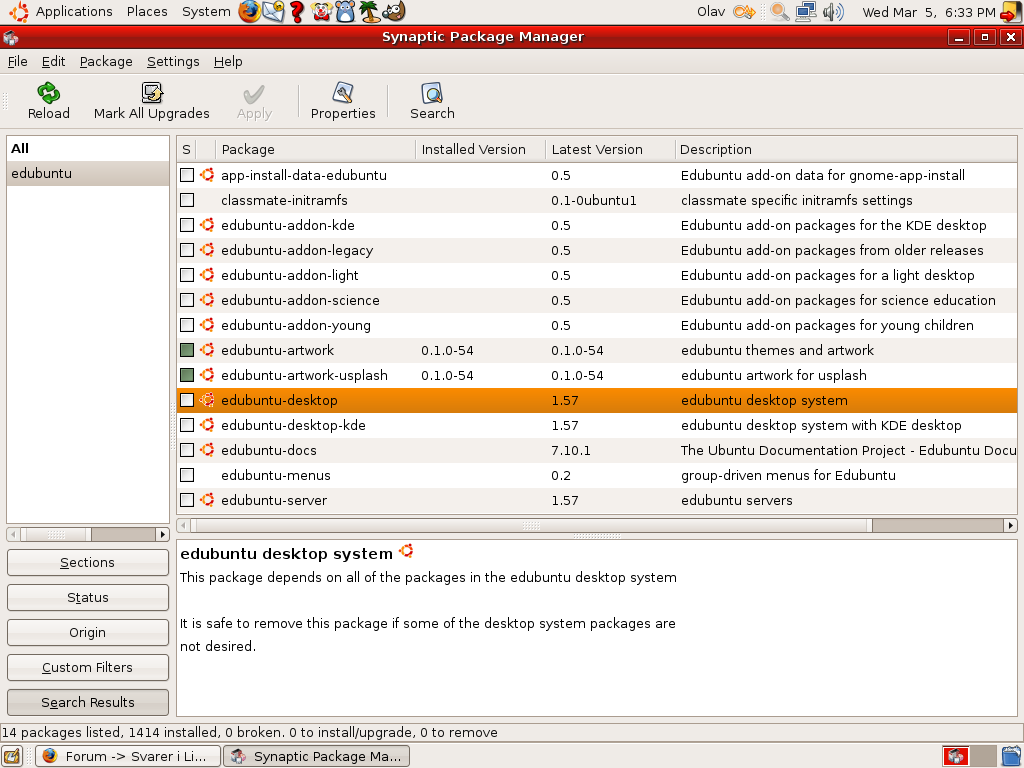Toggle the edubuntu-menus status checkbox
The width and height of the screenshot is (1024, 768).
[x=187, y=475]
